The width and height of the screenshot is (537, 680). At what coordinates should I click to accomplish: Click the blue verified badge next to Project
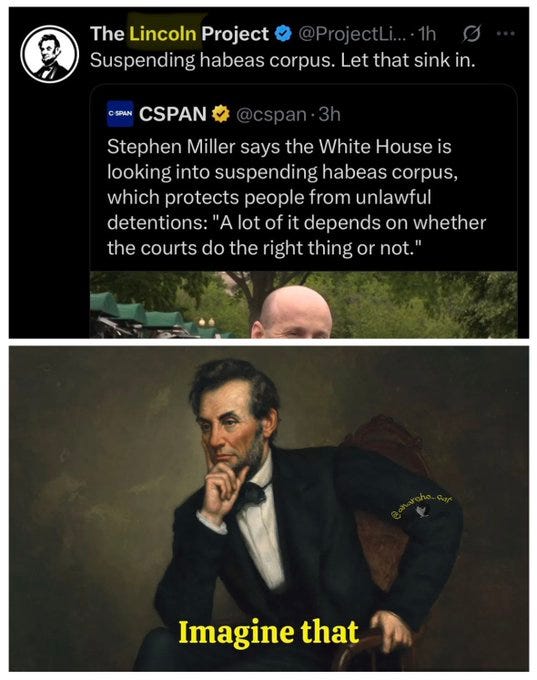pyautogui.click(x=283, y=34)
